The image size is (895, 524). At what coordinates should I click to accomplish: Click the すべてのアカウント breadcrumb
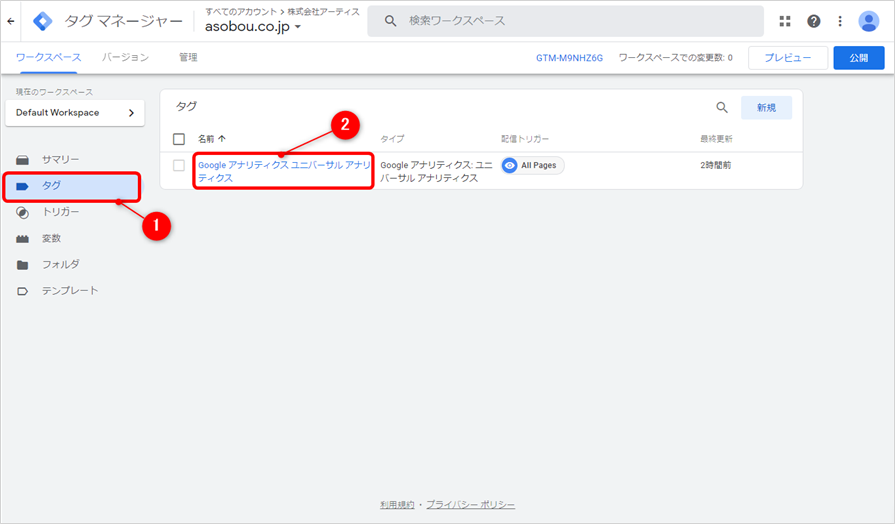(x=241, y=11)
